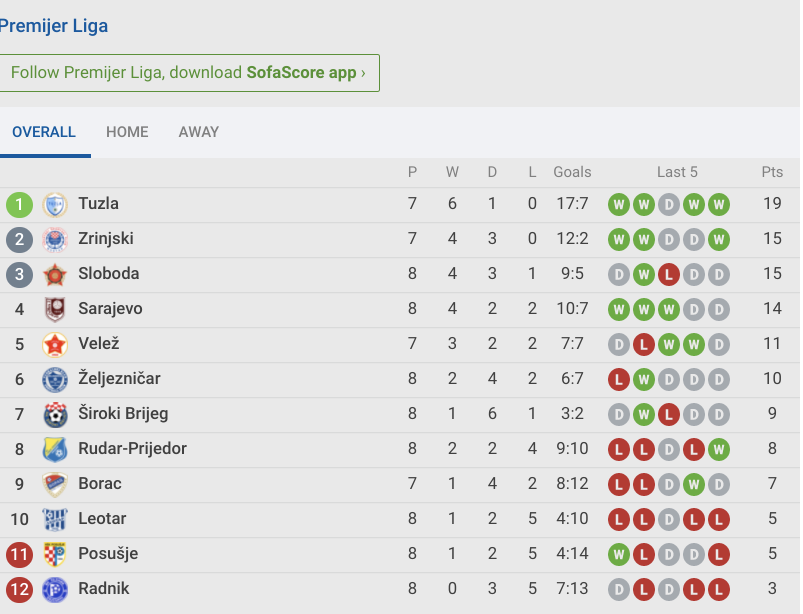Viewport: 803px width, 614px height.
Task: Click the Tuzla team crest icon
Action: tap(55, 204)
